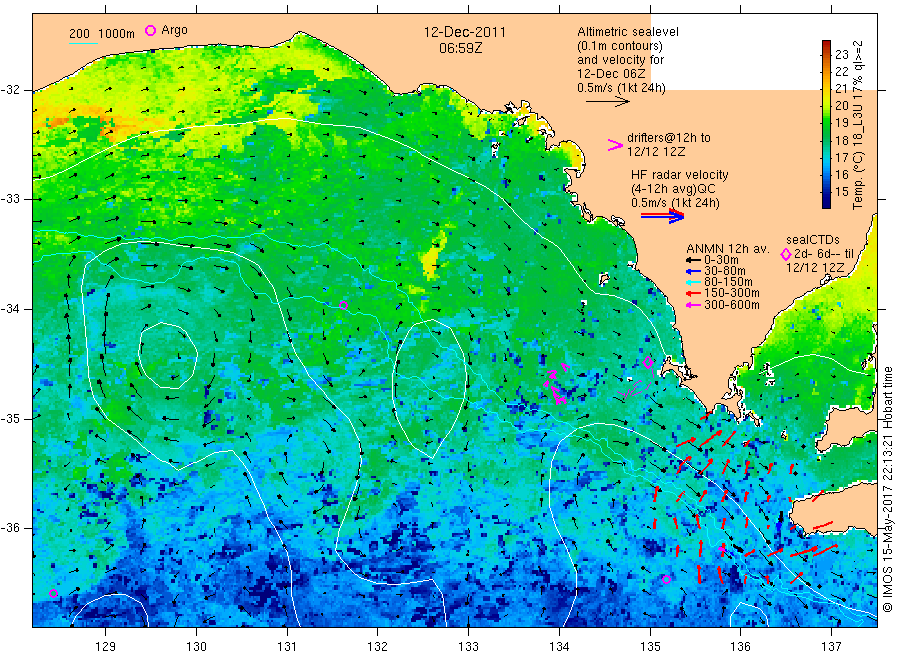This screenshot has width=900, height=660.
Task: Click the '0-30m' depth label
Action: (721, 260)
